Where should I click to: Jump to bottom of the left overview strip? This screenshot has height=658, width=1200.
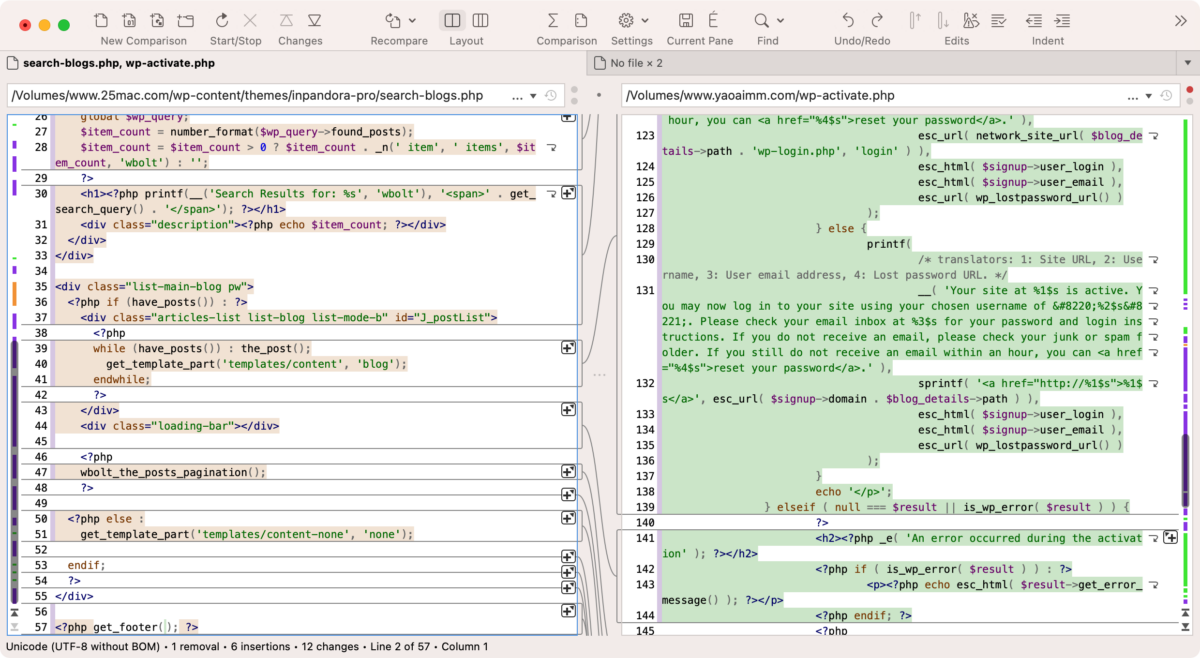tap(14, 626)
